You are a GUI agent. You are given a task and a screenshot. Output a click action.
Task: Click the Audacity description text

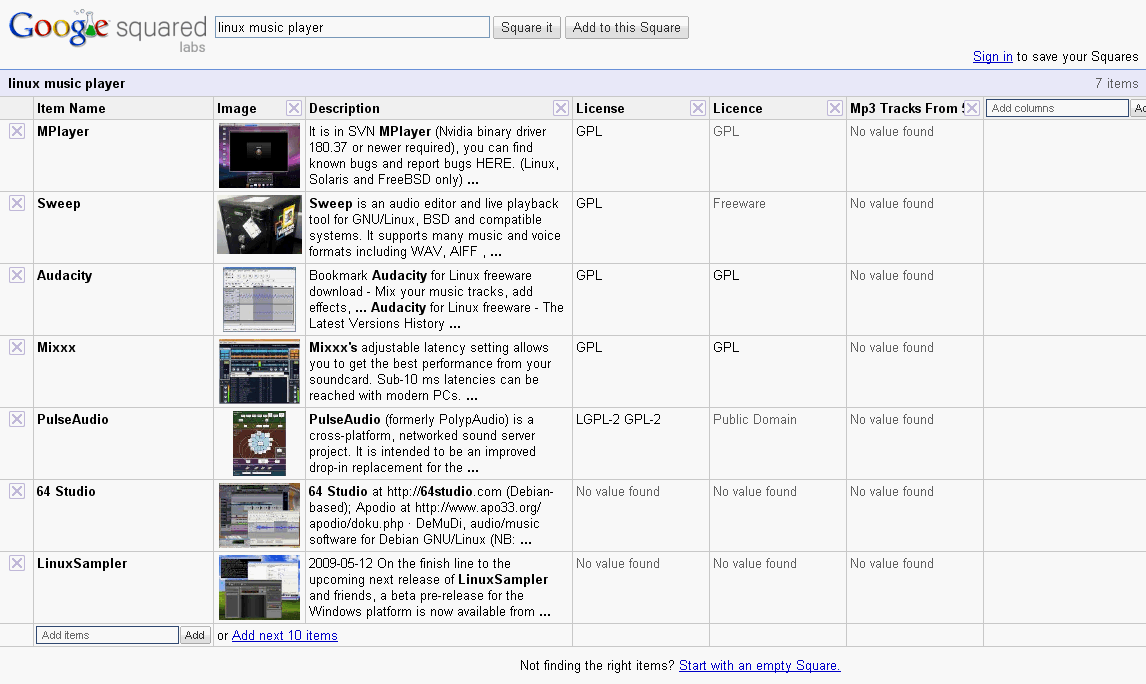coord(436,300)
